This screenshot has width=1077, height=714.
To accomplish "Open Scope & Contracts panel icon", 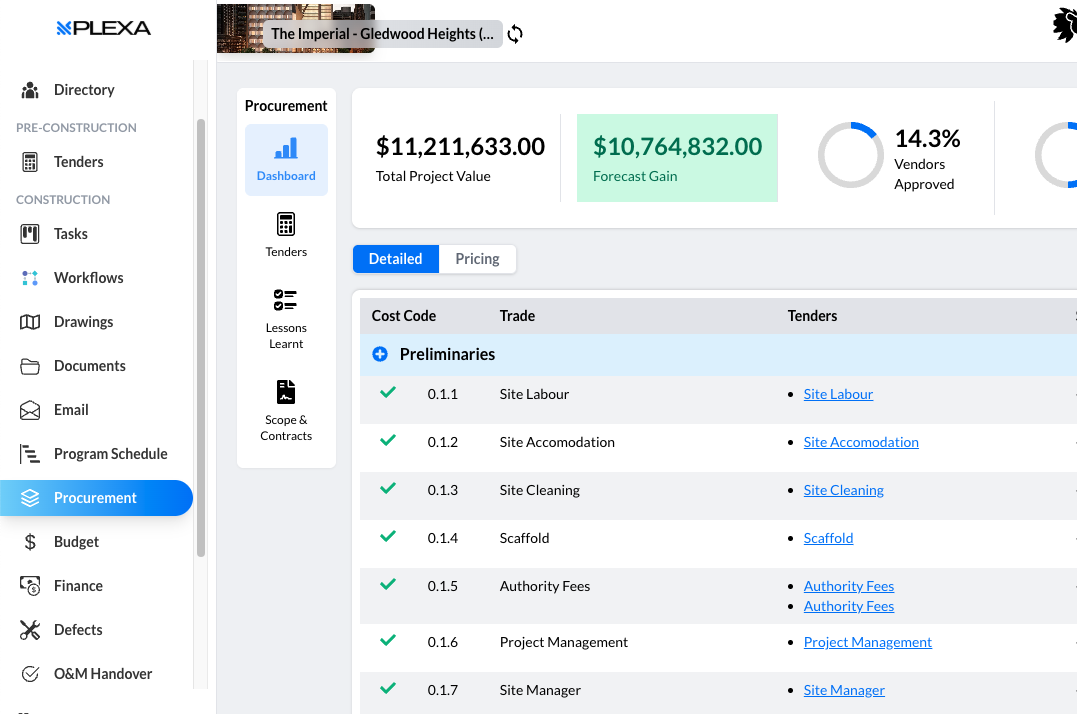I will point(286,392).
